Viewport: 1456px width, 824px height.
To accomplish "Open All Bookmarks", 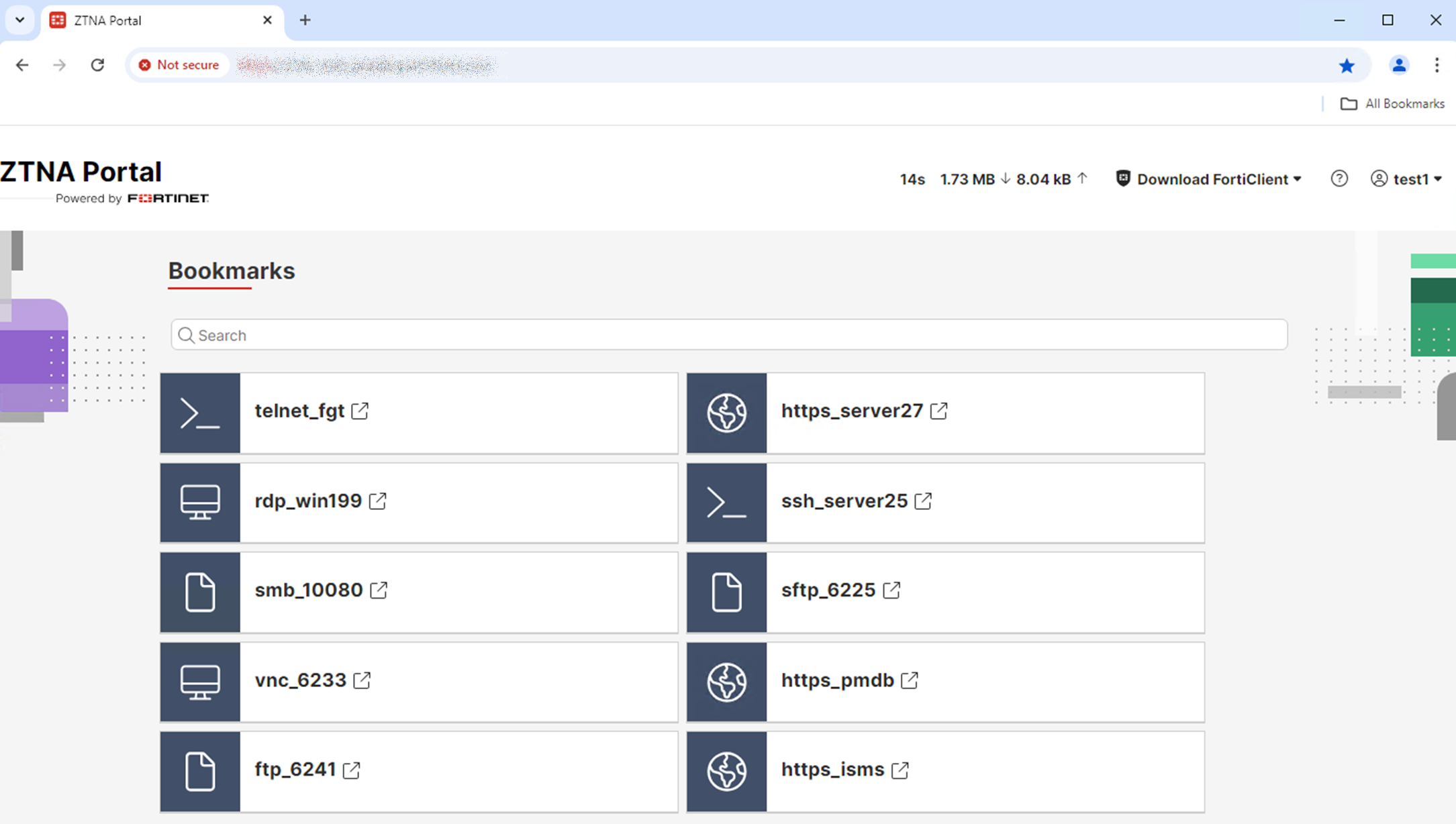I will coord(1392,103).
